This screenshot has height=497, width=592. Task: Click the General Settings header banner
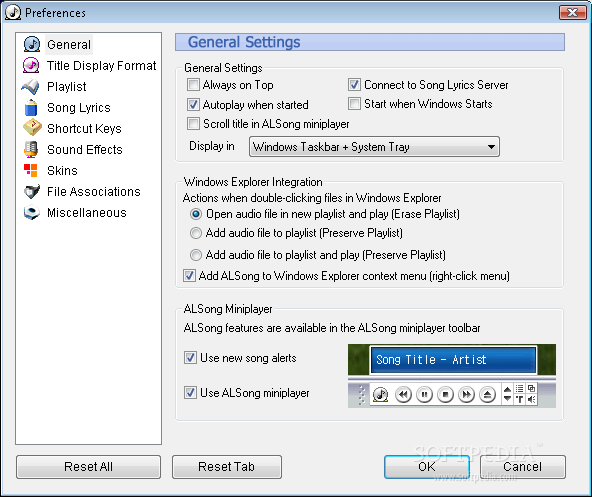coord(370,42)
